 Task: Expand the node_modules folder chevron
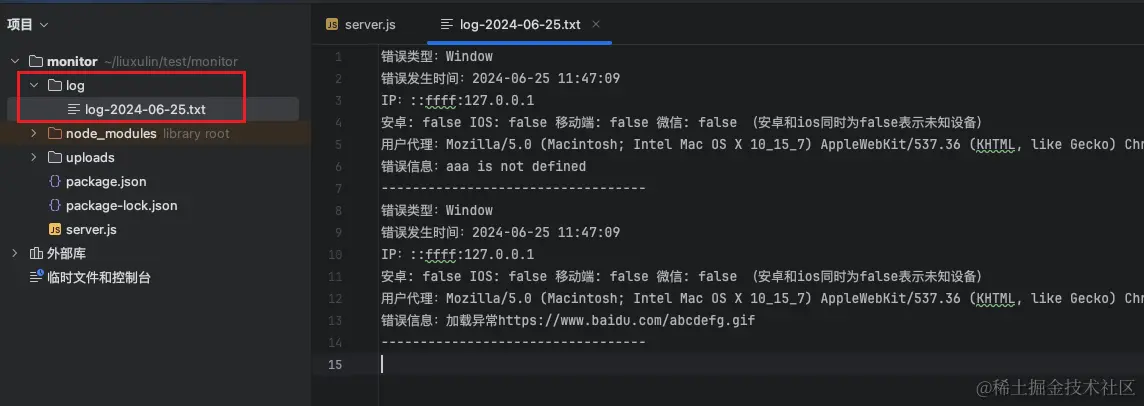(x=34, y=134)
